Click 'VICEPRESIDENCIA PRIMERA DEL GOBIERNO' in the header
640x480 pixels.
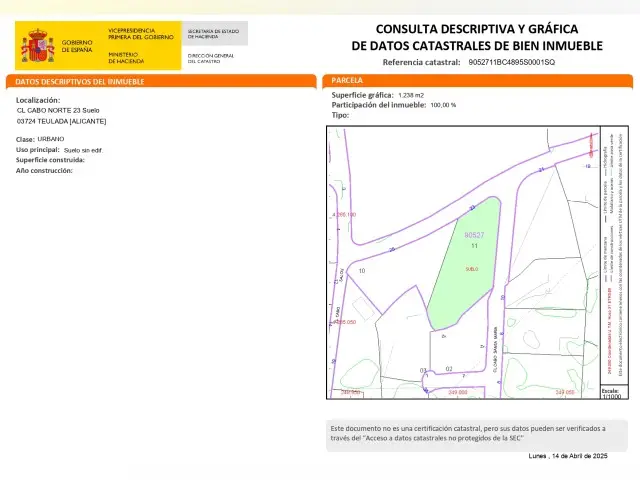click(x=141, y=34)
